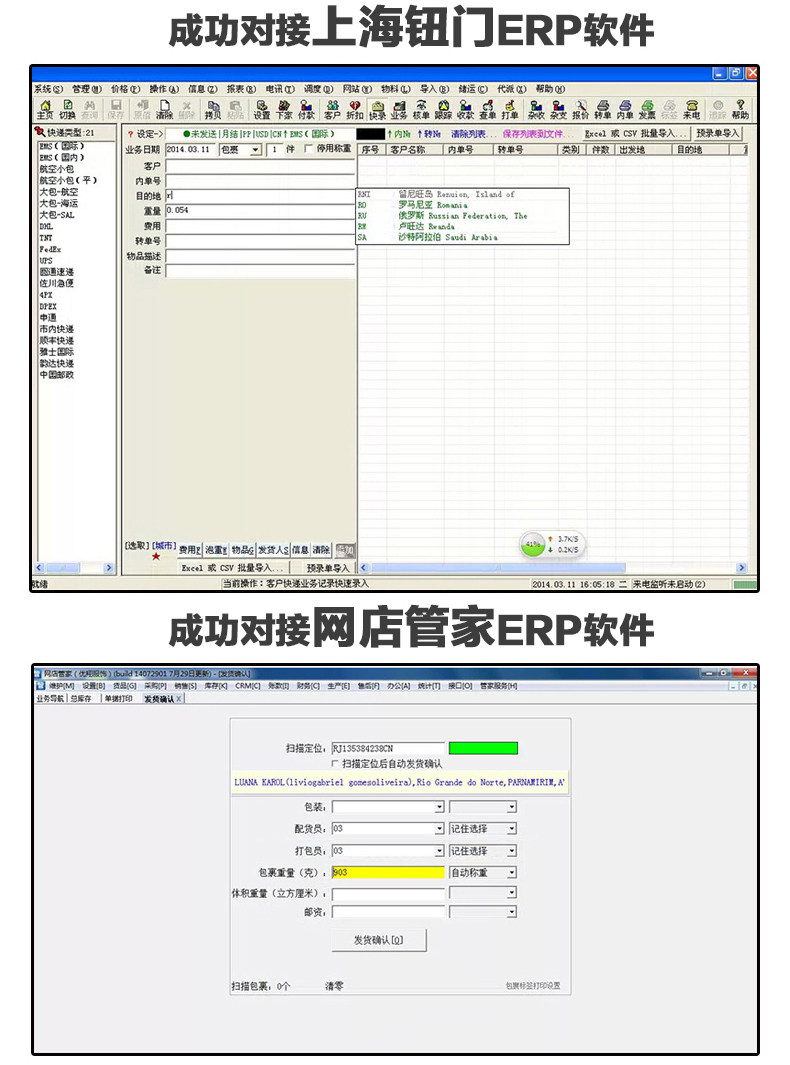Toggle the 停用称重 checkbox

[308, 149]
